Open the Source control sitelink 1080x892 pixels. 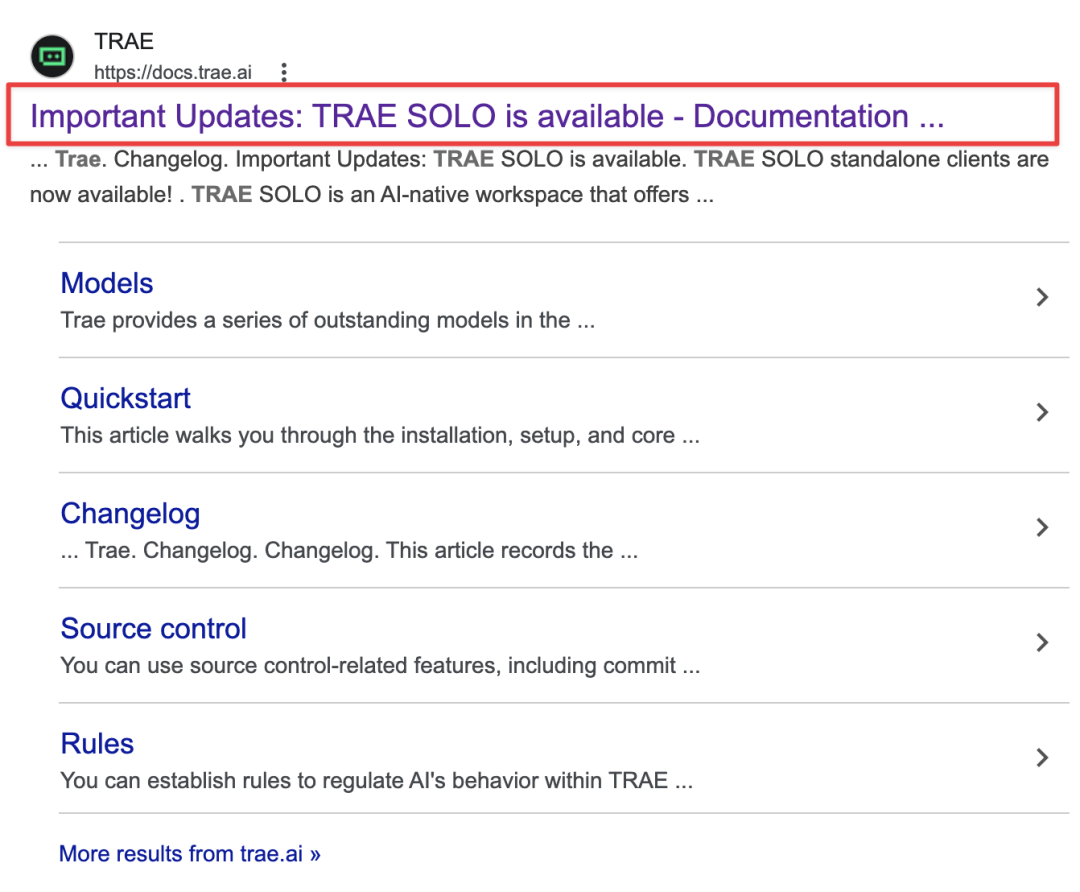point(154,628)
